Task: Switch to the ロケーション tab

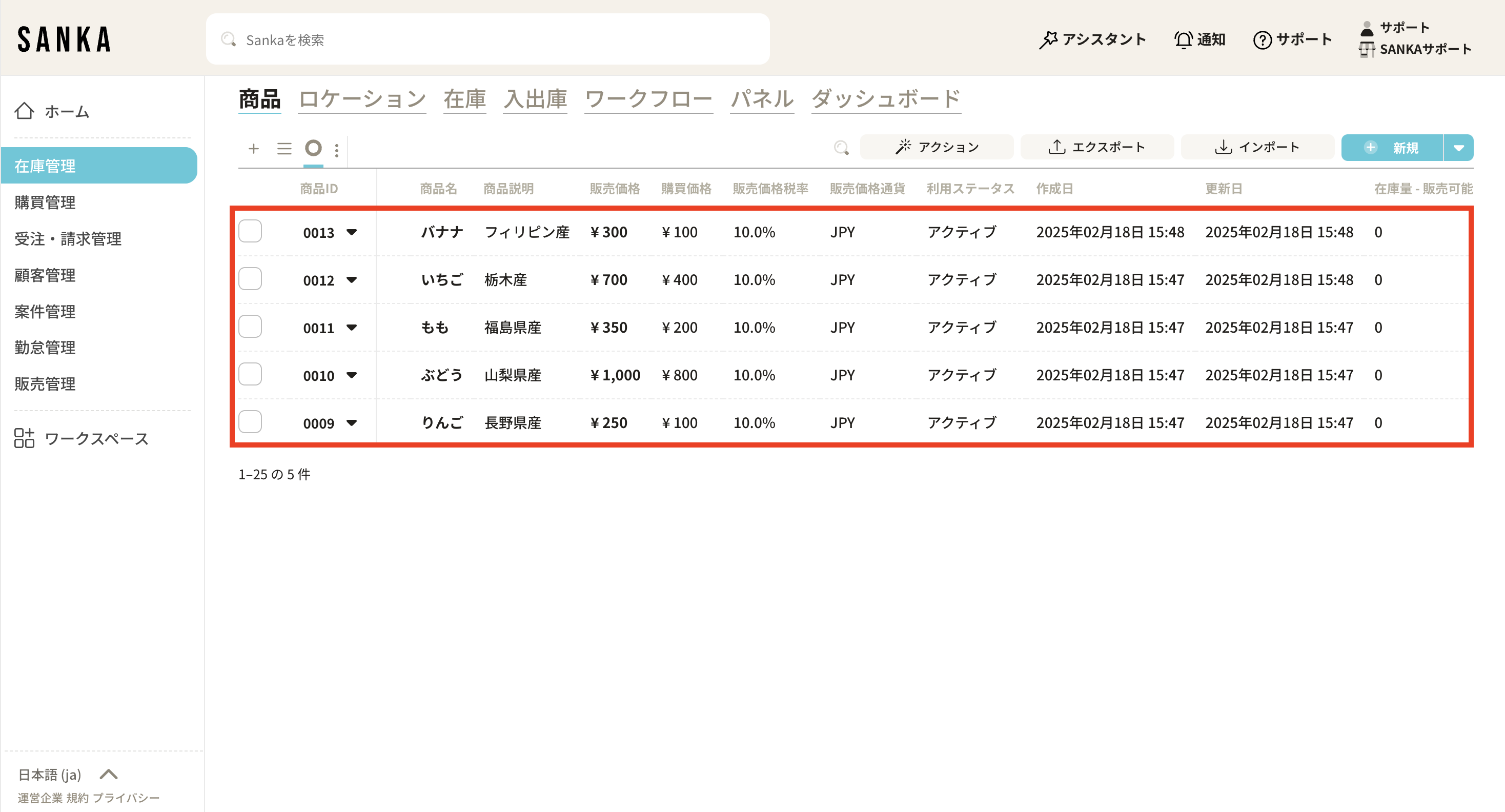Action: (x=362, y=99)
